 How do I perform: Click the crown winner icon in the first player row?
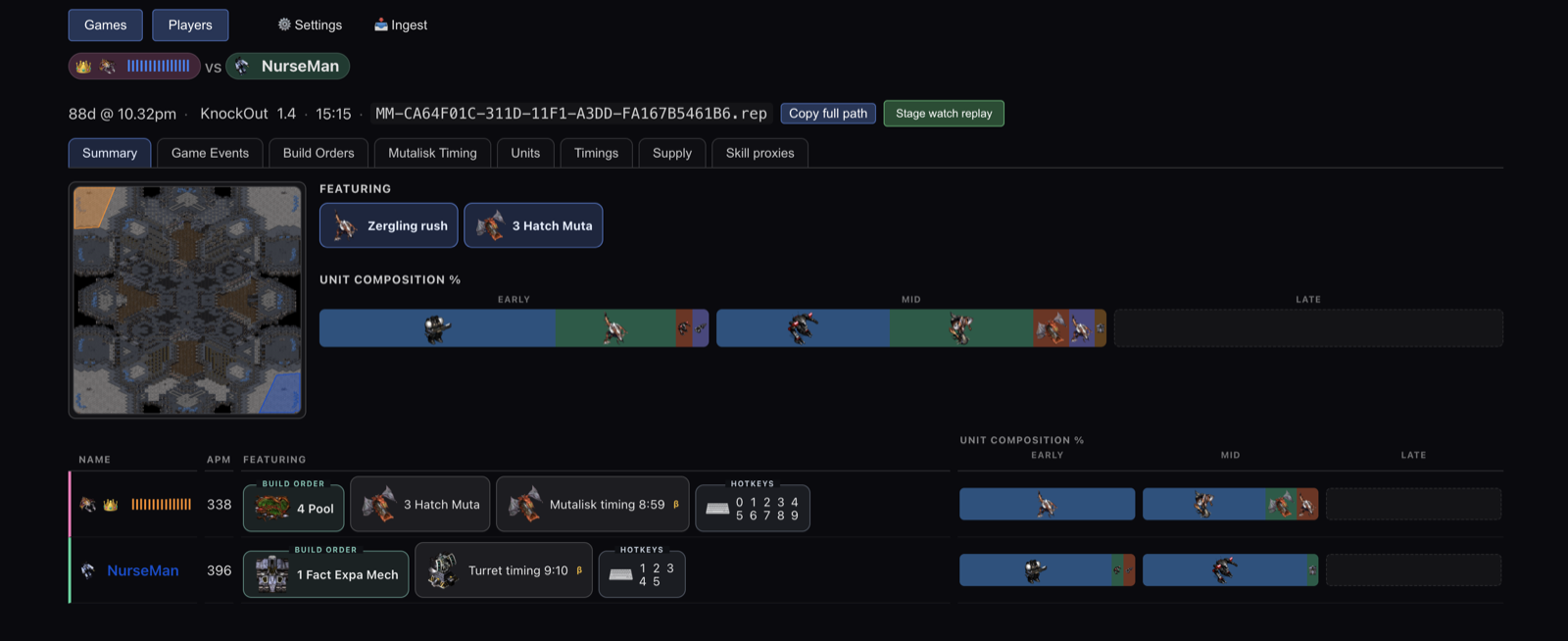pos(111,505)
